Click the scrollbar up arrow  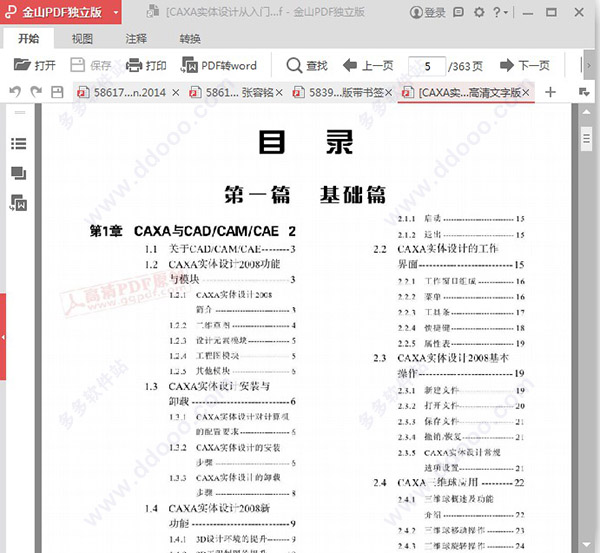[586, 112]
